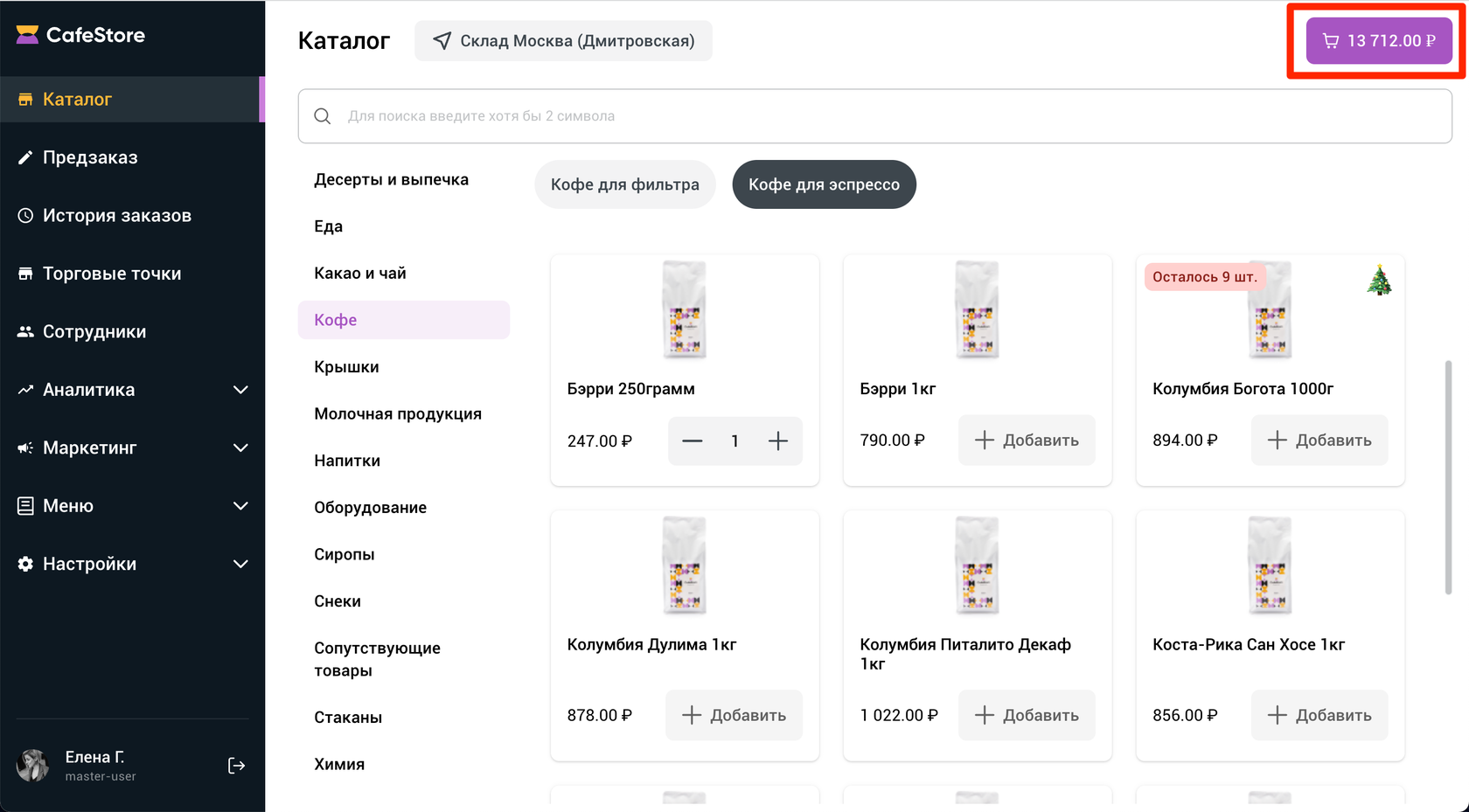Click the CafeStore logo icon

point(27,35)
